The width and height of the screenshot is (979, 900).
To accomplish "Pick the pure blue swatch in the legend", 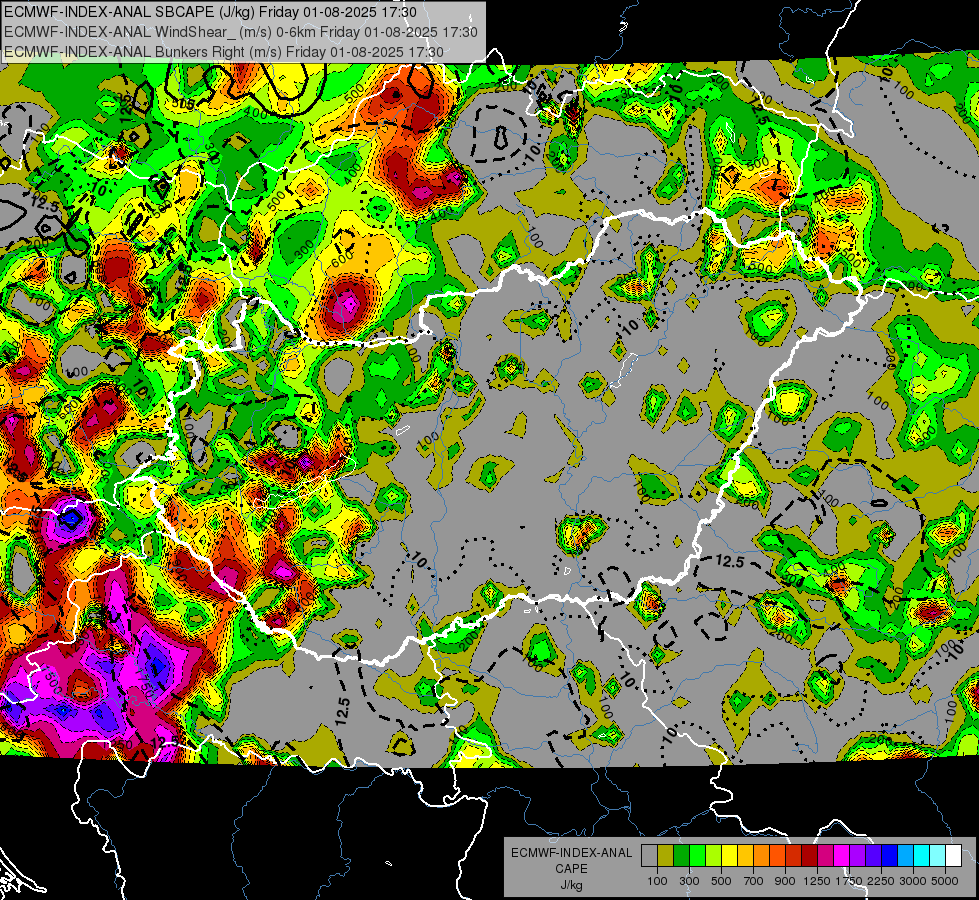I will click(x=890, y=855).
